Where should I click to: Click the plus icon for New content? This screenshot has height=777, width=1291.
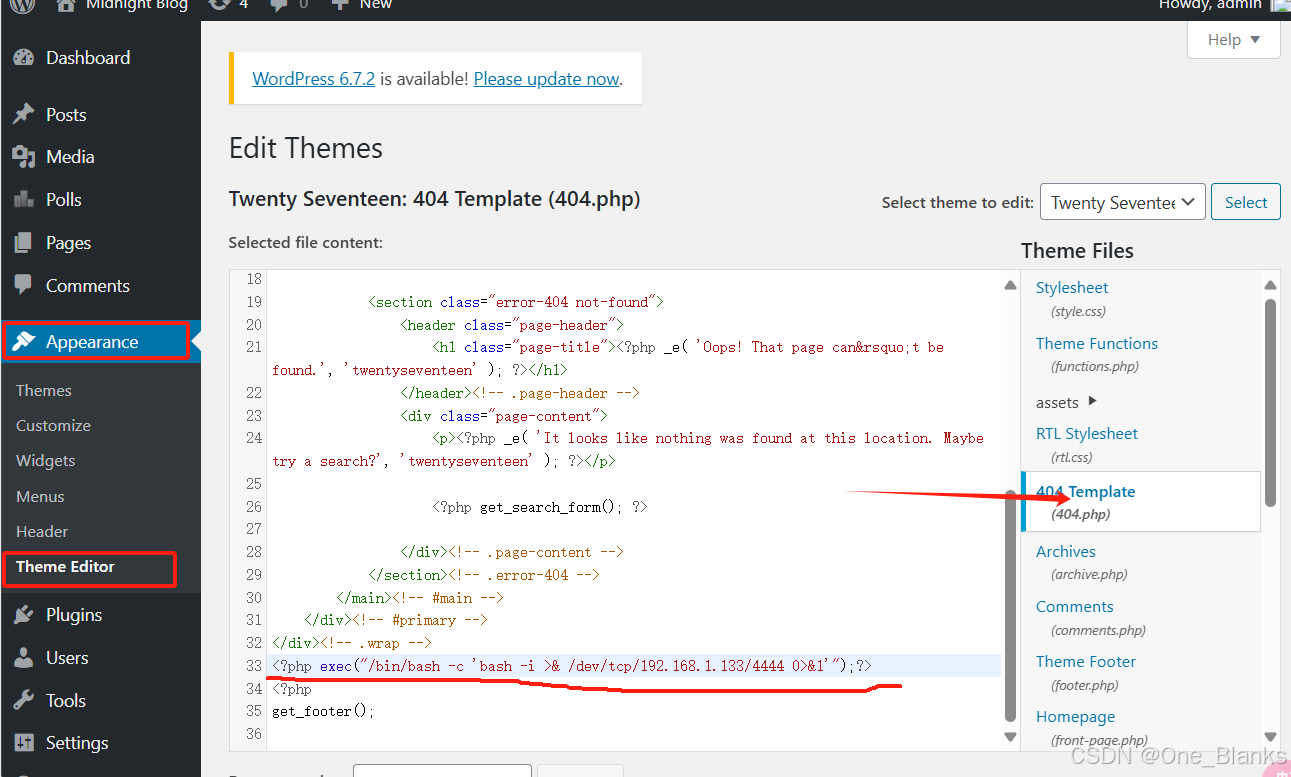tap(340, 5)
